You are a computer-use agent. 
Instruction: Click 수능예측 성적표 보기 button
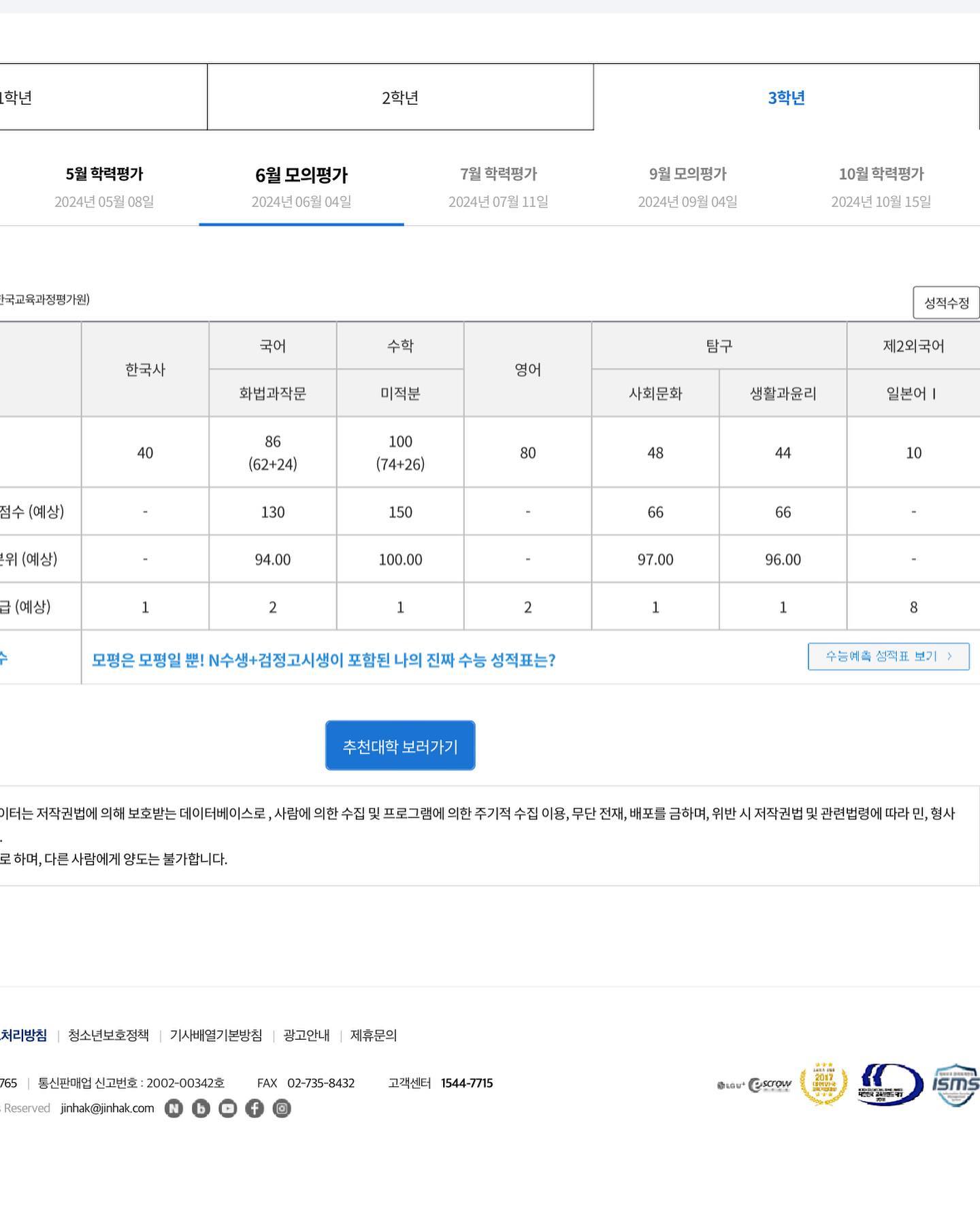[x=889, y=657]
